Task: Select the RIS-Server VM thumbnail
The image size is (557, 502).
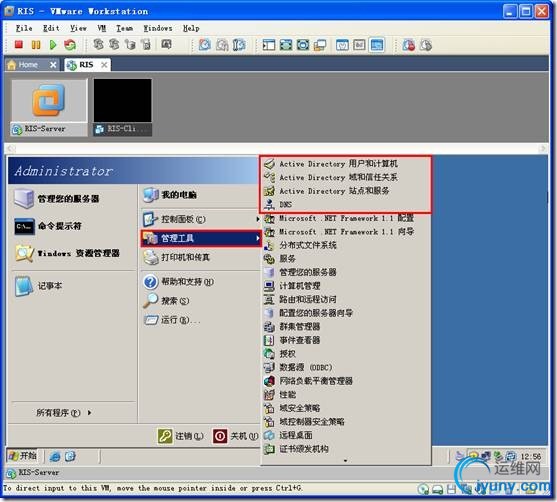Action: 49,107
